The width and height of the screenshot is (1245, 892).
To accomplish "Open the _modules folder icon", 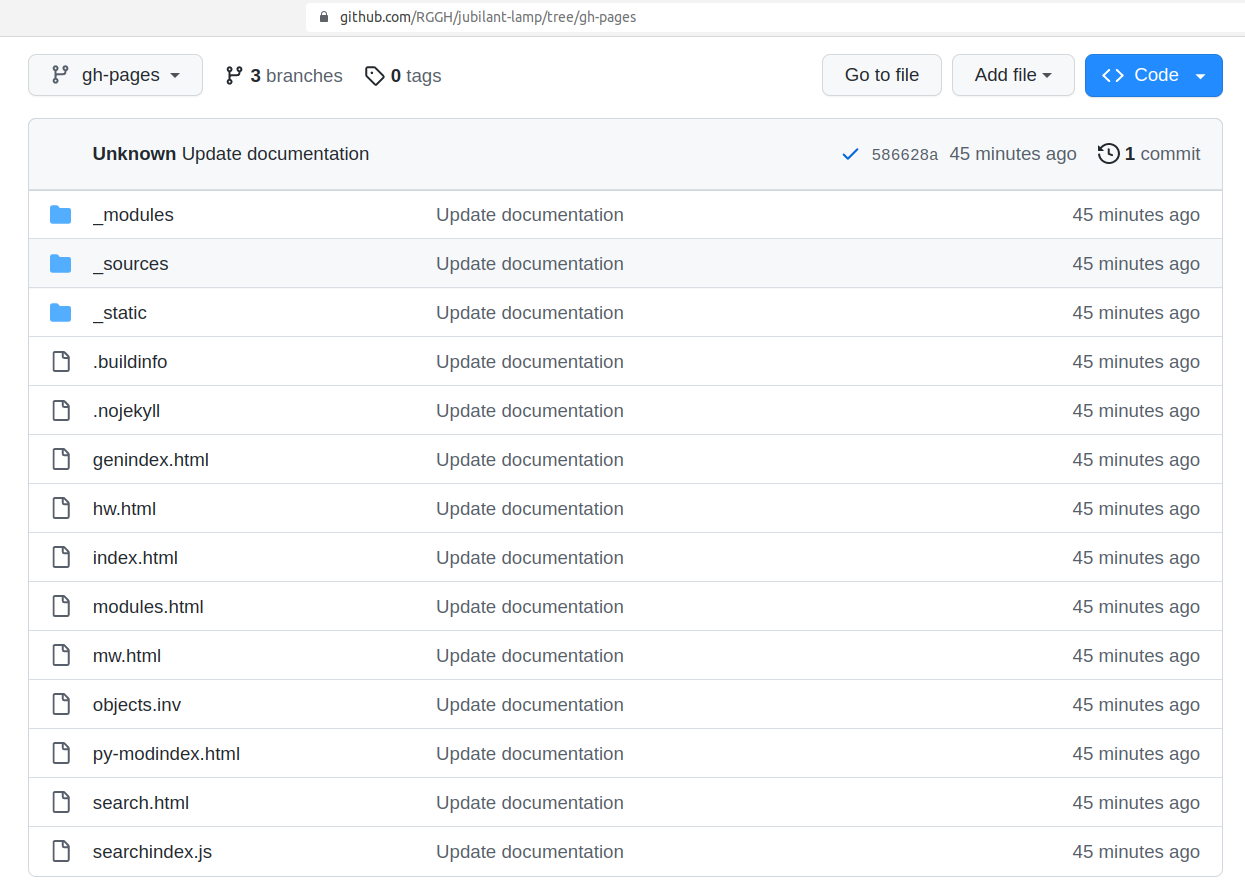I will [x=60, y=214].
